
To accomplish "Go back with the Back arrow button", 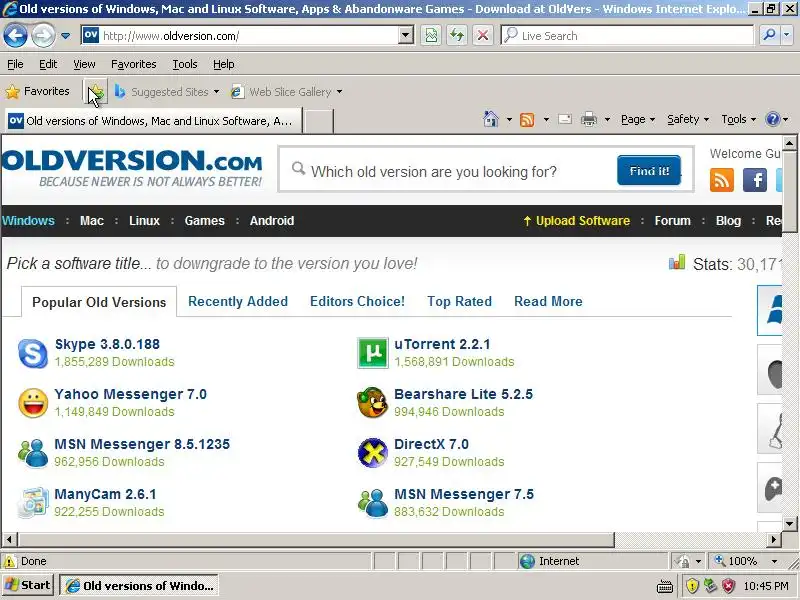I will [15, 36].
